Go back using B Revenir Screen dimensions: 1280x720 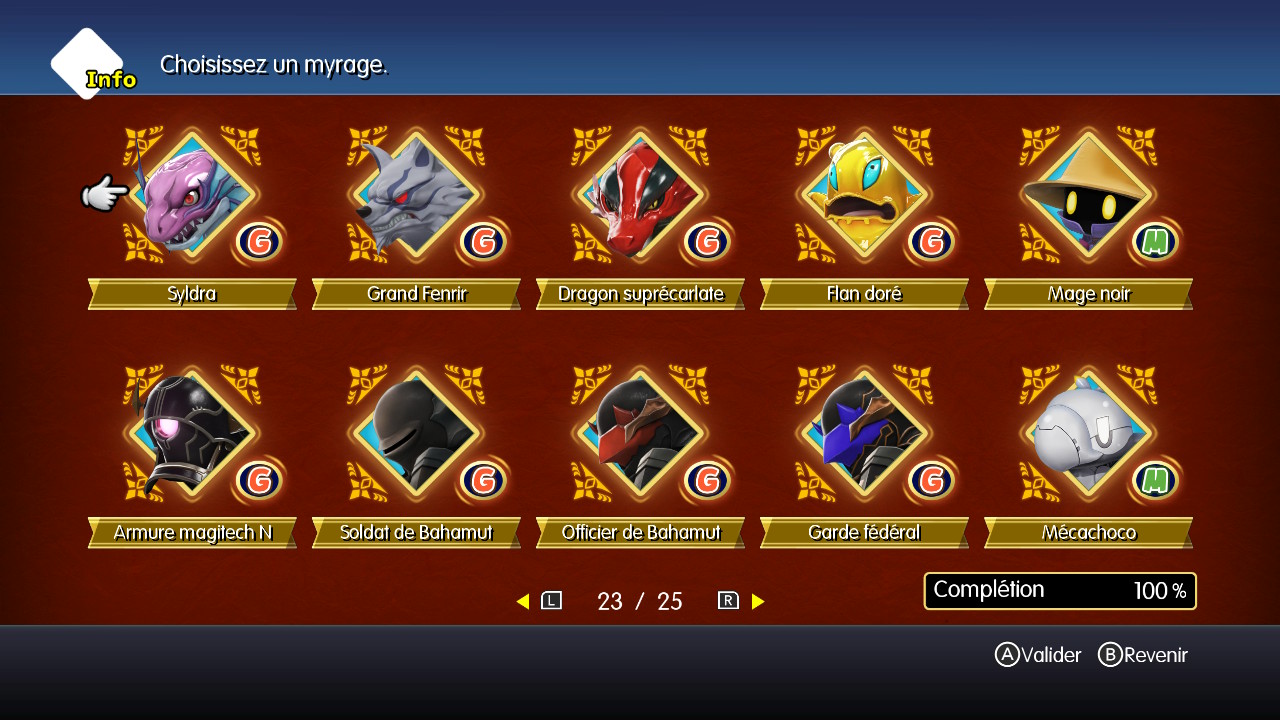[1143, 655]
